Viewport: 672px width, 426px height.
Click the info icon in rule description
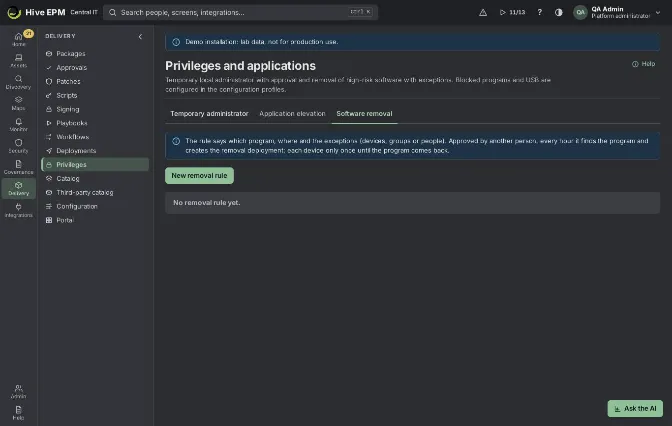[x=176, y=141]
